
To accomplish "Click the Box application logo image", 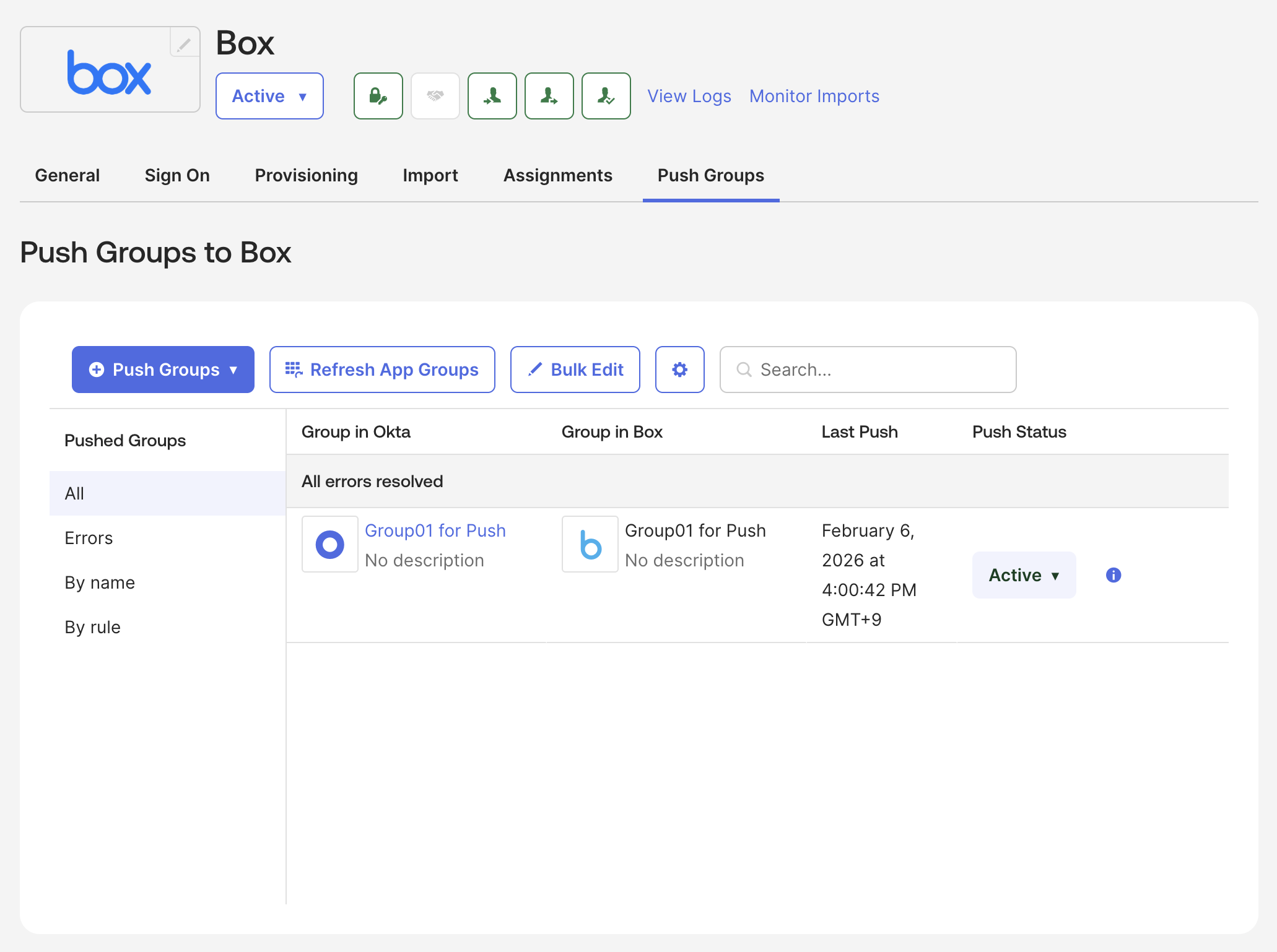I will (x=110, y=71).
